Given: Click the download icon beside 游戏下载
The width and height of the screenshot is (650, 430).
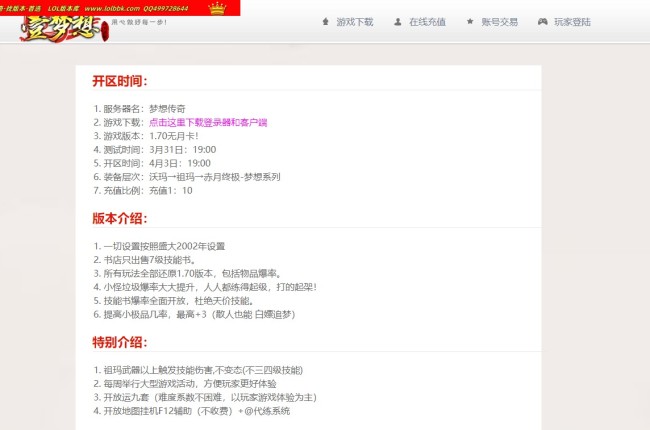Looking at the screenshot, I should click(x=325, y=22).
